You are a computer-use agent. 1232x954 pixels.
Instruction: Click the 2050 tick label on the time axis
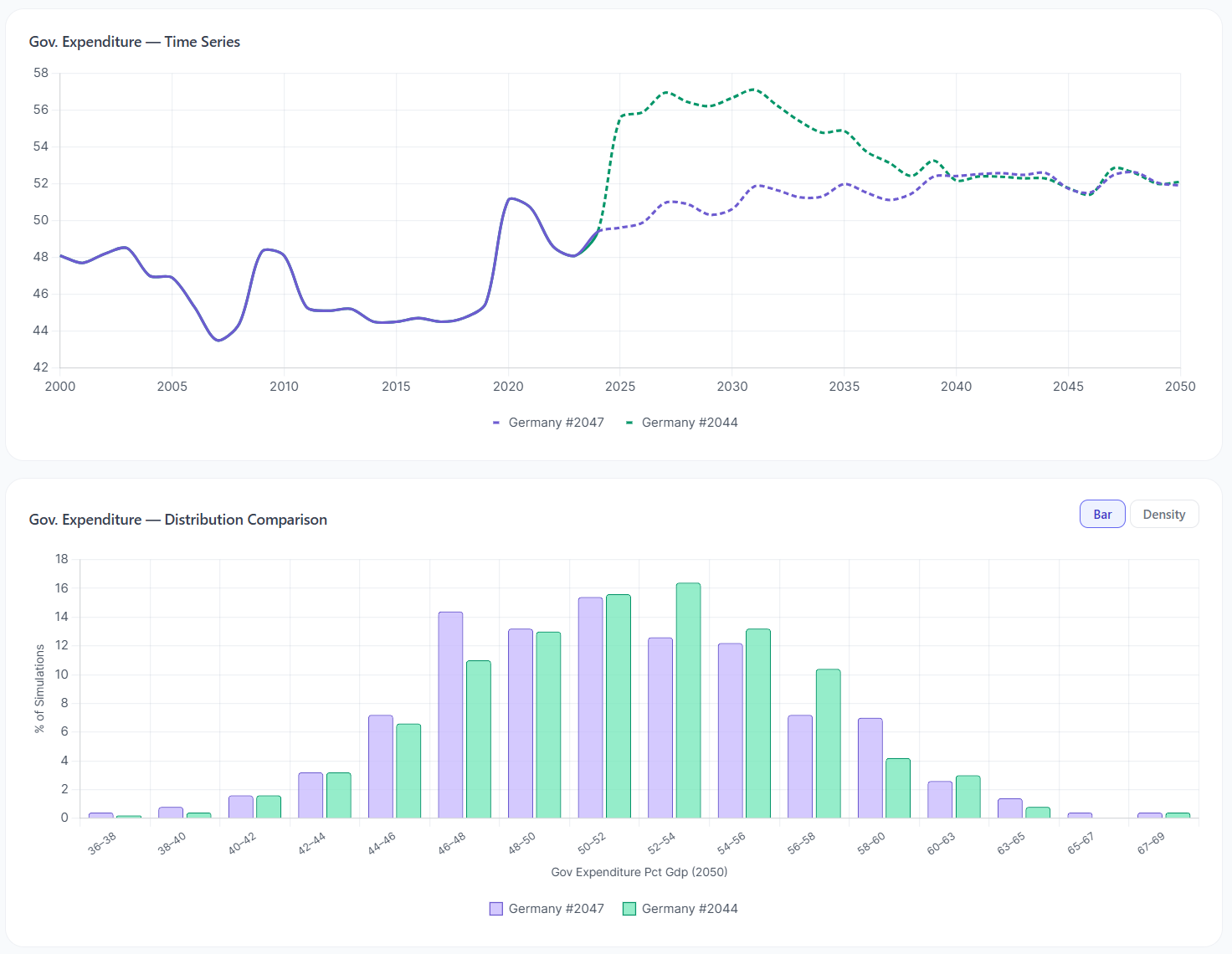coord(1180,386)
